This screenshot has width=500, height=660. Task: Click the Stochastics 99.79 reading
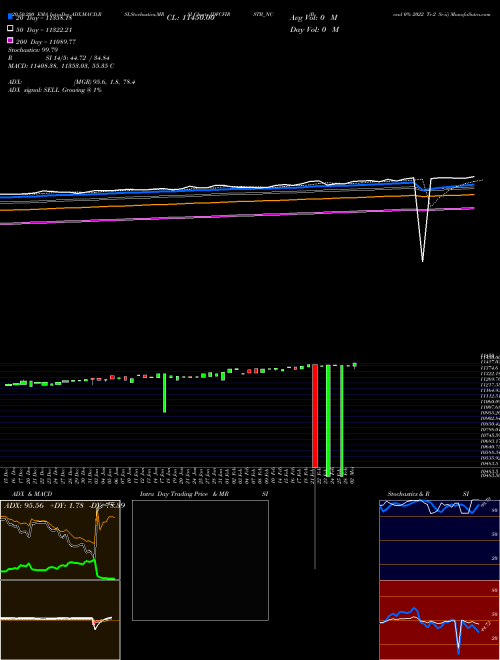[33, 50]
